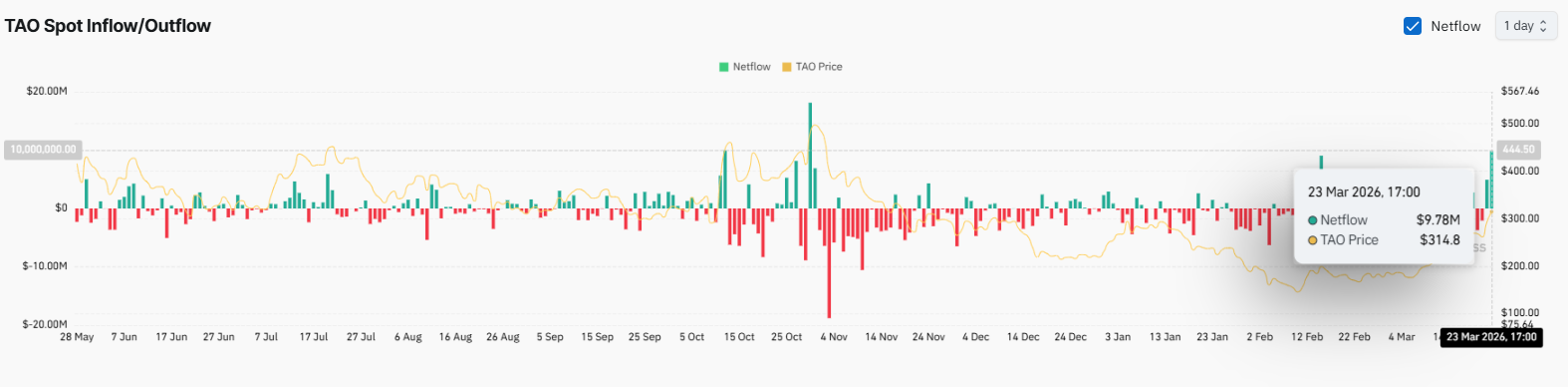Click the 24 Nov date label
This screenshot has height=387, width=1568.
tap(928, 337)
